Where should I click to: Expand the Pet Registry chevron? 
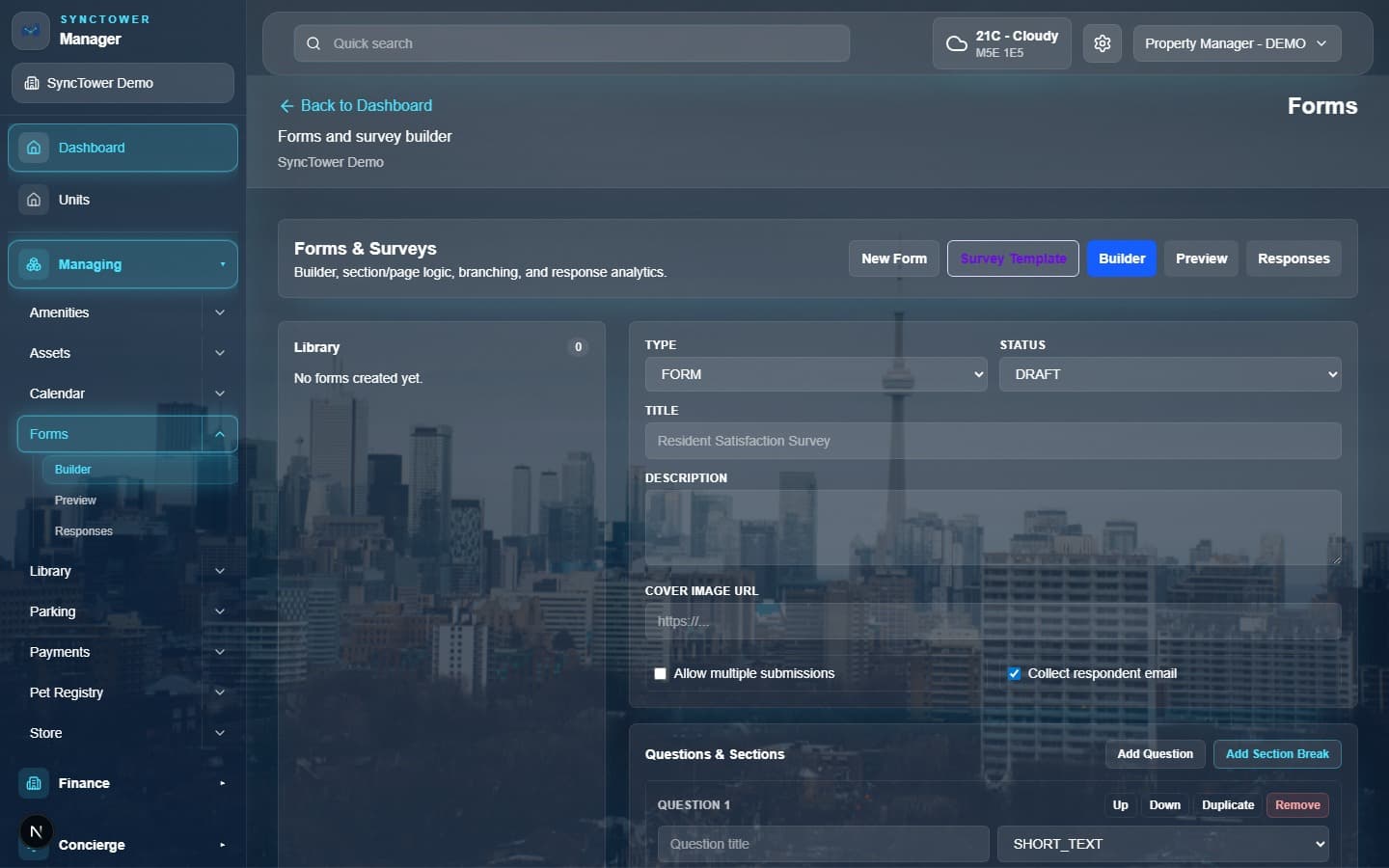click(x=220, y=692)
